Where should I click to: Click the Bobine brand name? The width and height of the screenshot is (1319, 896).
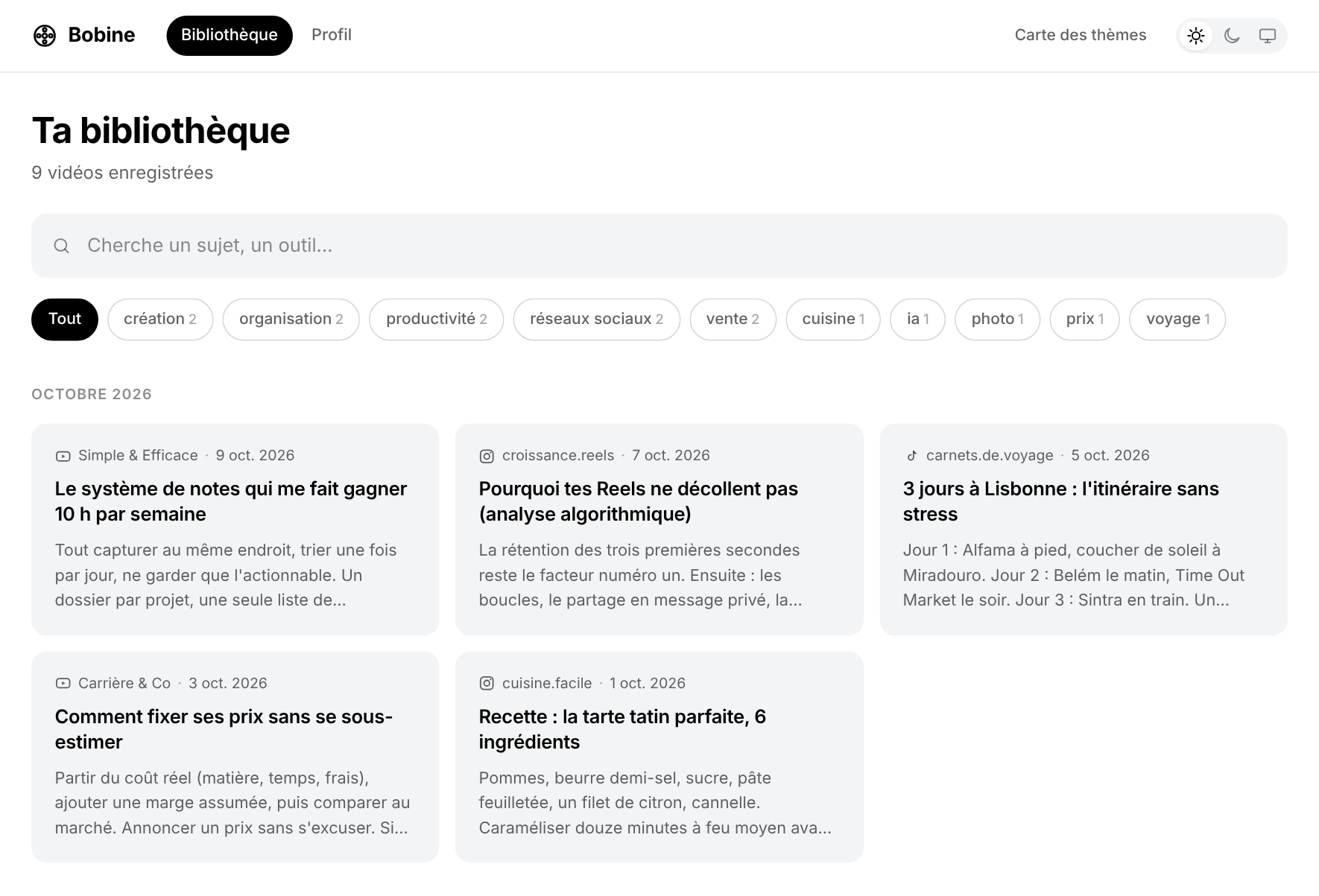(101, 35)
